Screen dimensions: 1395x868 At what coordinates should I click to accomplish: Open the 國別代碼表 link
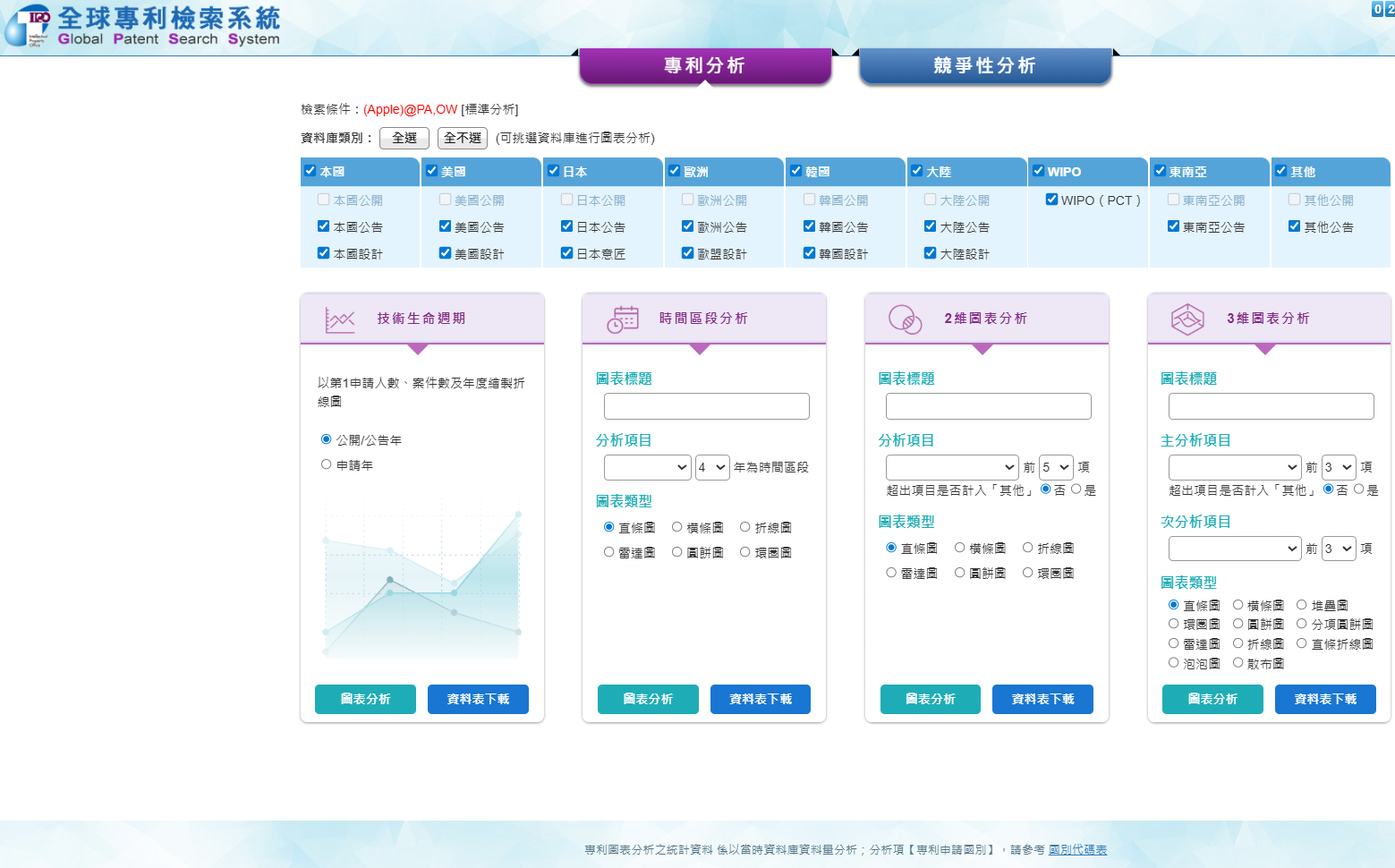(x=1077, y=850)
